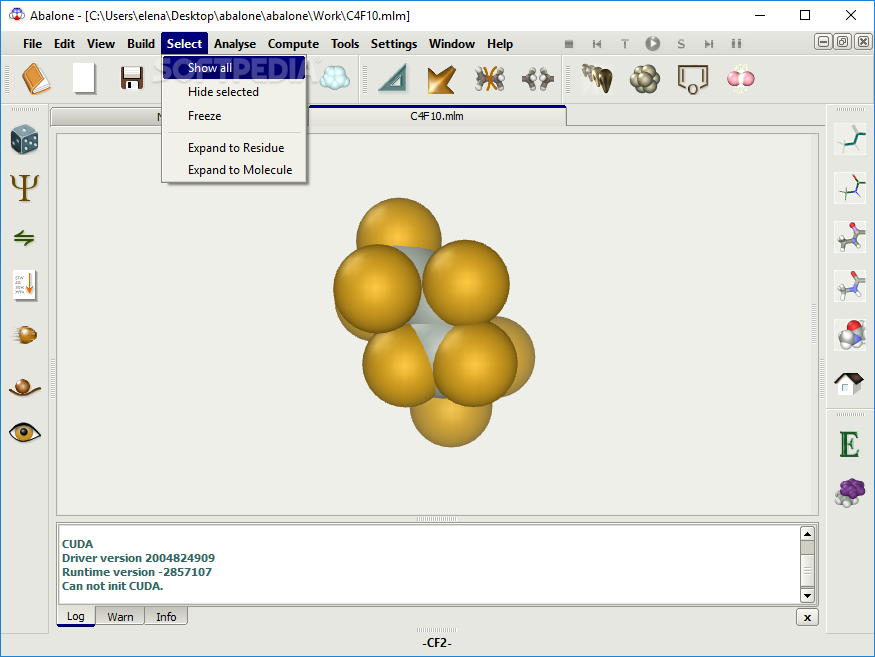Click the purple molecule cluster icon
The width and height of the screenshot is (875, 657).
(x=850, y=492)
